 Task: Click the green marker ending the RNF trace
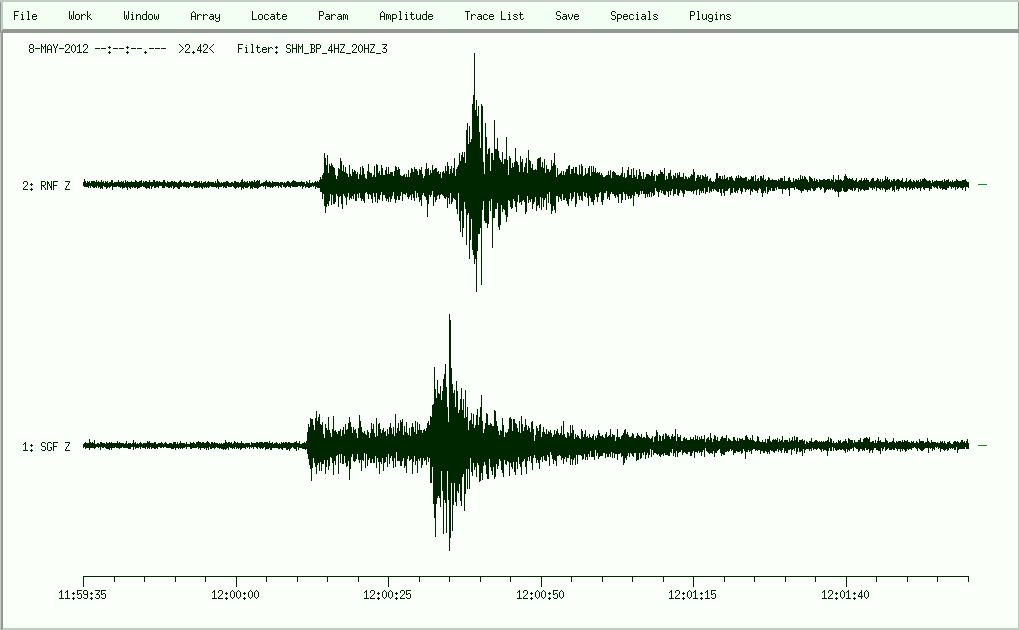pyautogui.click(x=982, y=184)
